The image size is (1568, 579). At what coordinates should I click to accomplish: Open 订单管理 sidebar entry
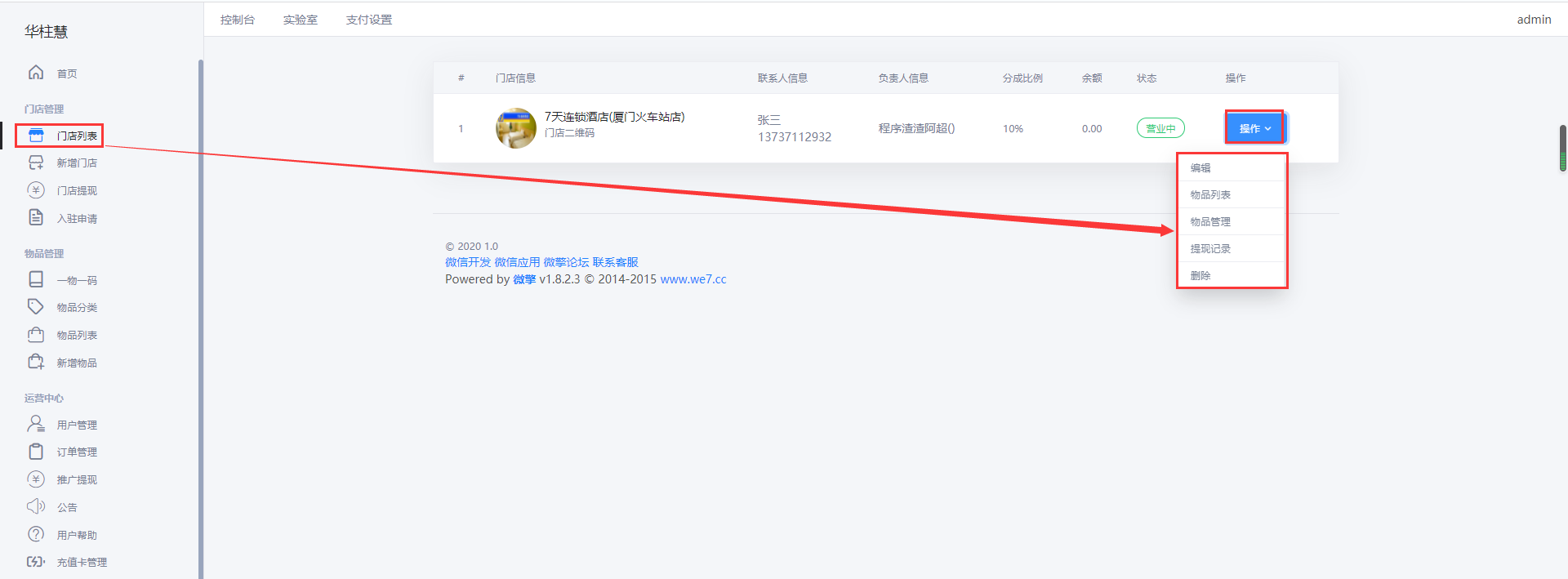coord(77,452)
